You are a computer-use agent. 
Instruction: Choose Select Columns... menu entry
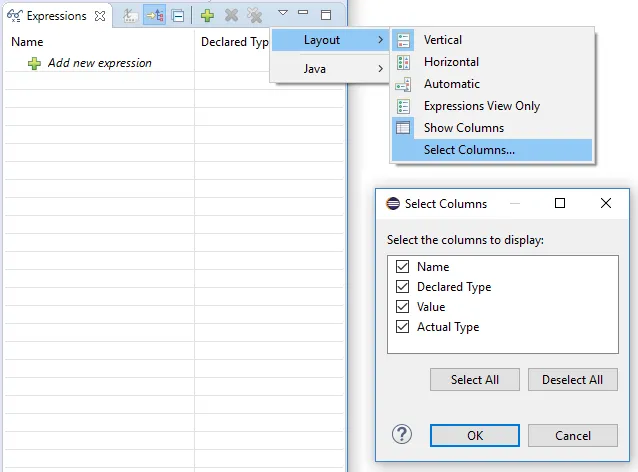tap(469, 150)
